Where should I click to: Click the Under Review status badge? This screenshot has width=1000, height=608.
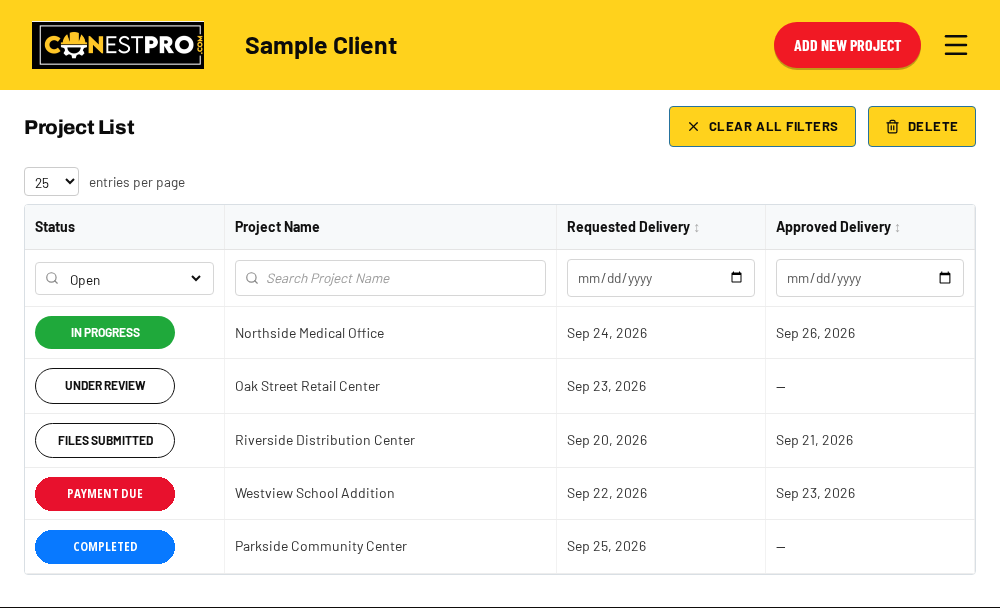click(105, 386)
